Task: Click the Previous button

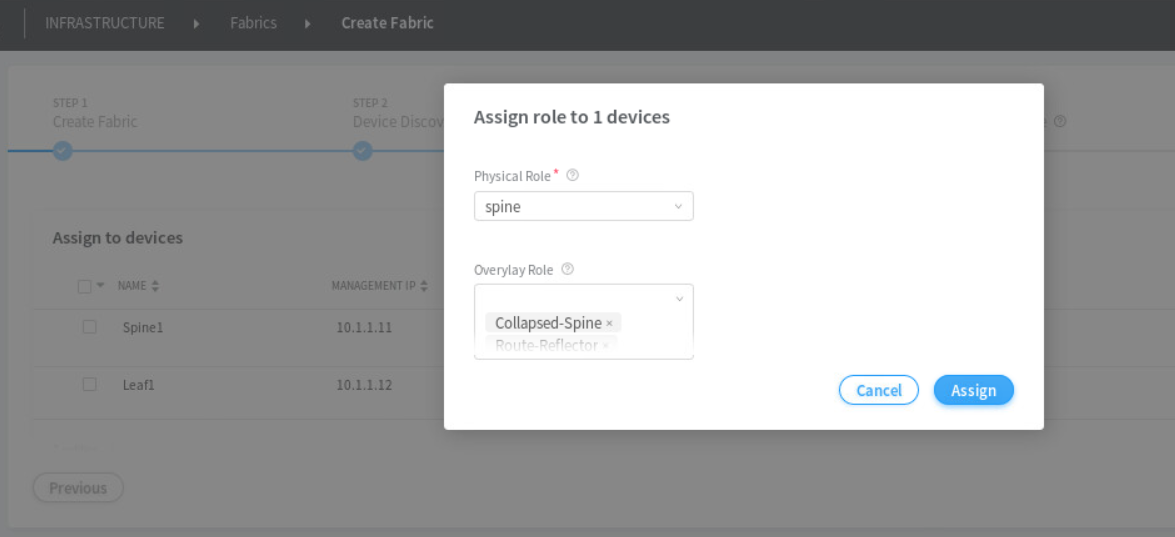Action: pos(78,488)
